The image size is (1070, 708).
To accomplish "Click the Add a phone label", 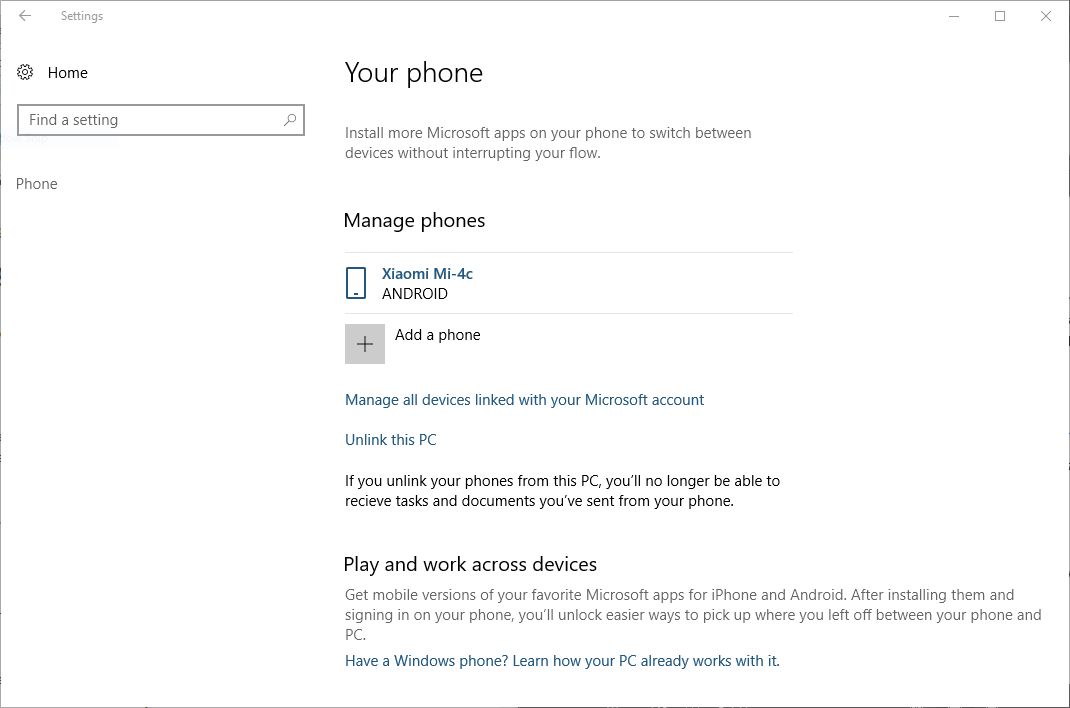I will click(x=437, y=335).
